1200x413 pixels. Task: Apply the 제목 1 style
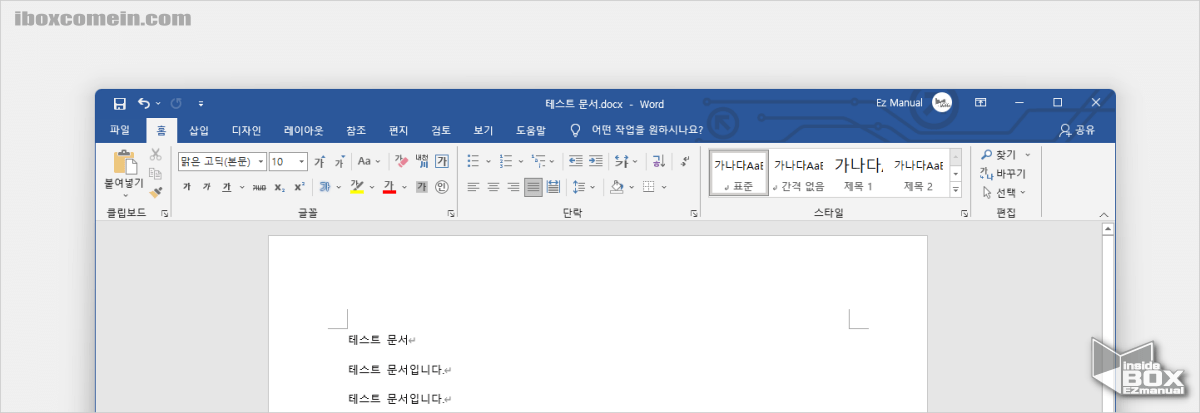pos(858,172)
